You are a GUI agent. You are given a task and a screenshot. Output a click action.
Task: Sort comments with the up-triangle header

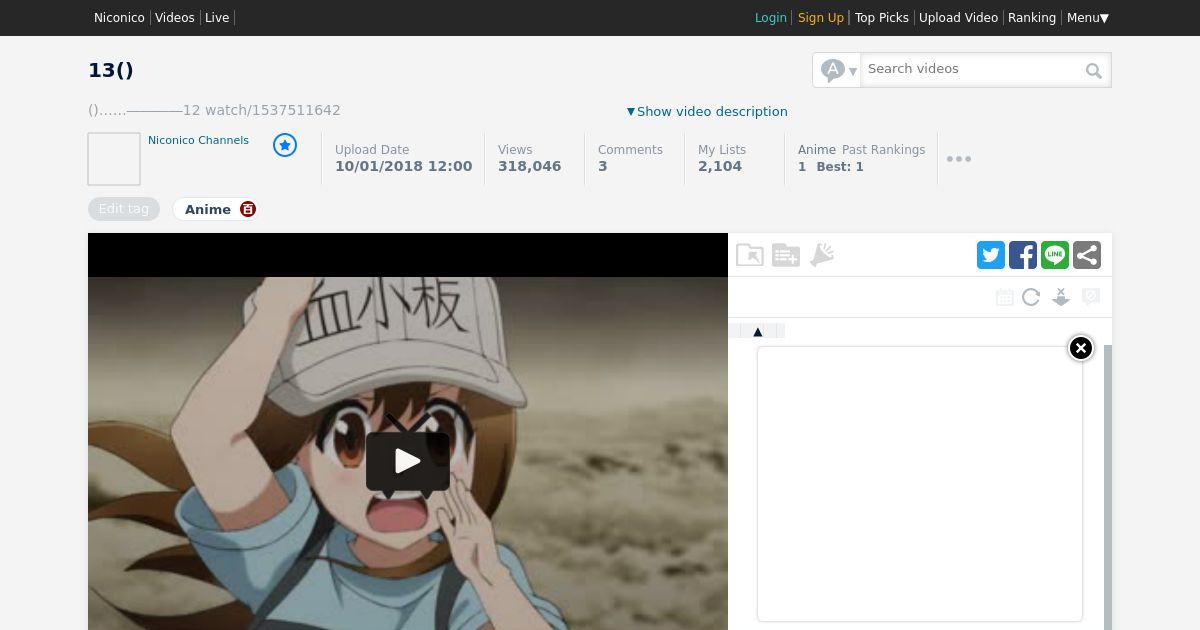pyautogui.click(x=757, y=331)
